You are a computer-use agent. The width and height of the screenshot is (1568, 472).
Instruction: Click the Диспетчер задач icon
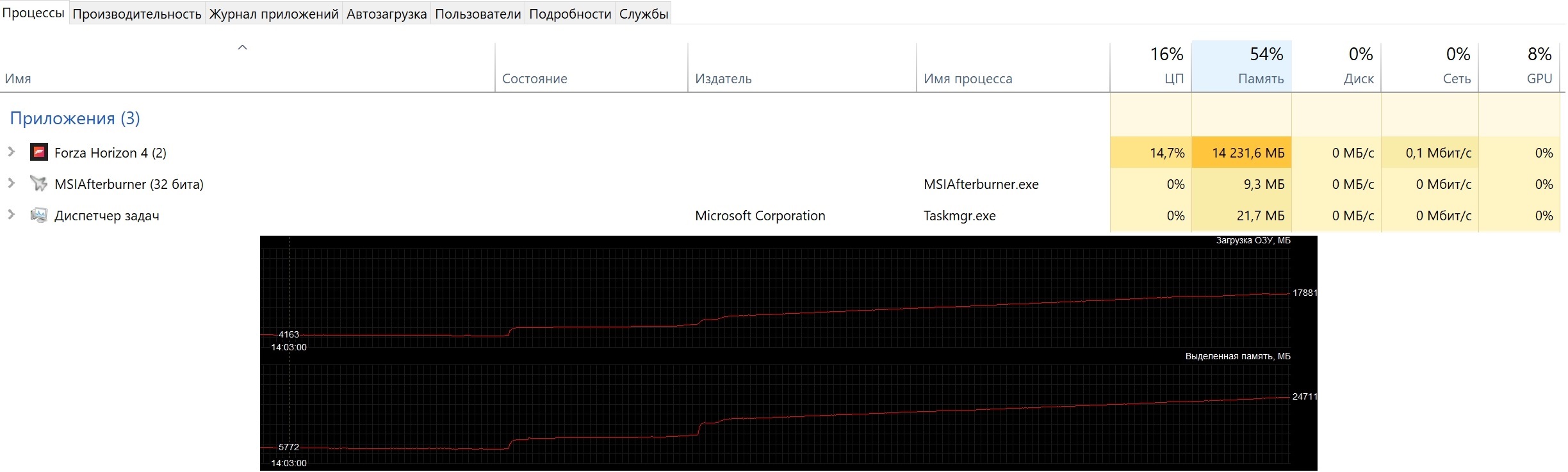tap(39, 215)
